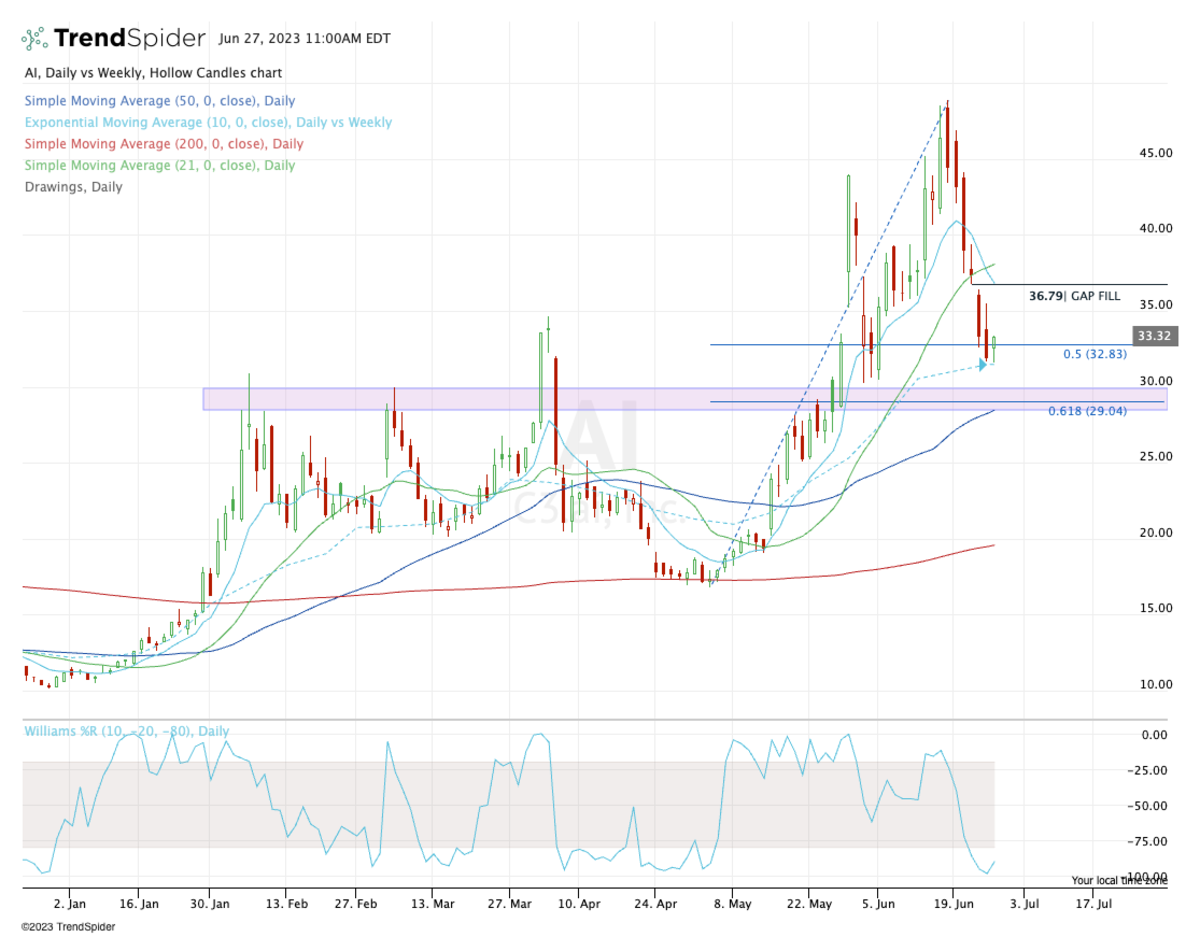Viewport: 1200px width, 937px height.
Task: Click the TrendSpider logo icon
Action: 34,37
